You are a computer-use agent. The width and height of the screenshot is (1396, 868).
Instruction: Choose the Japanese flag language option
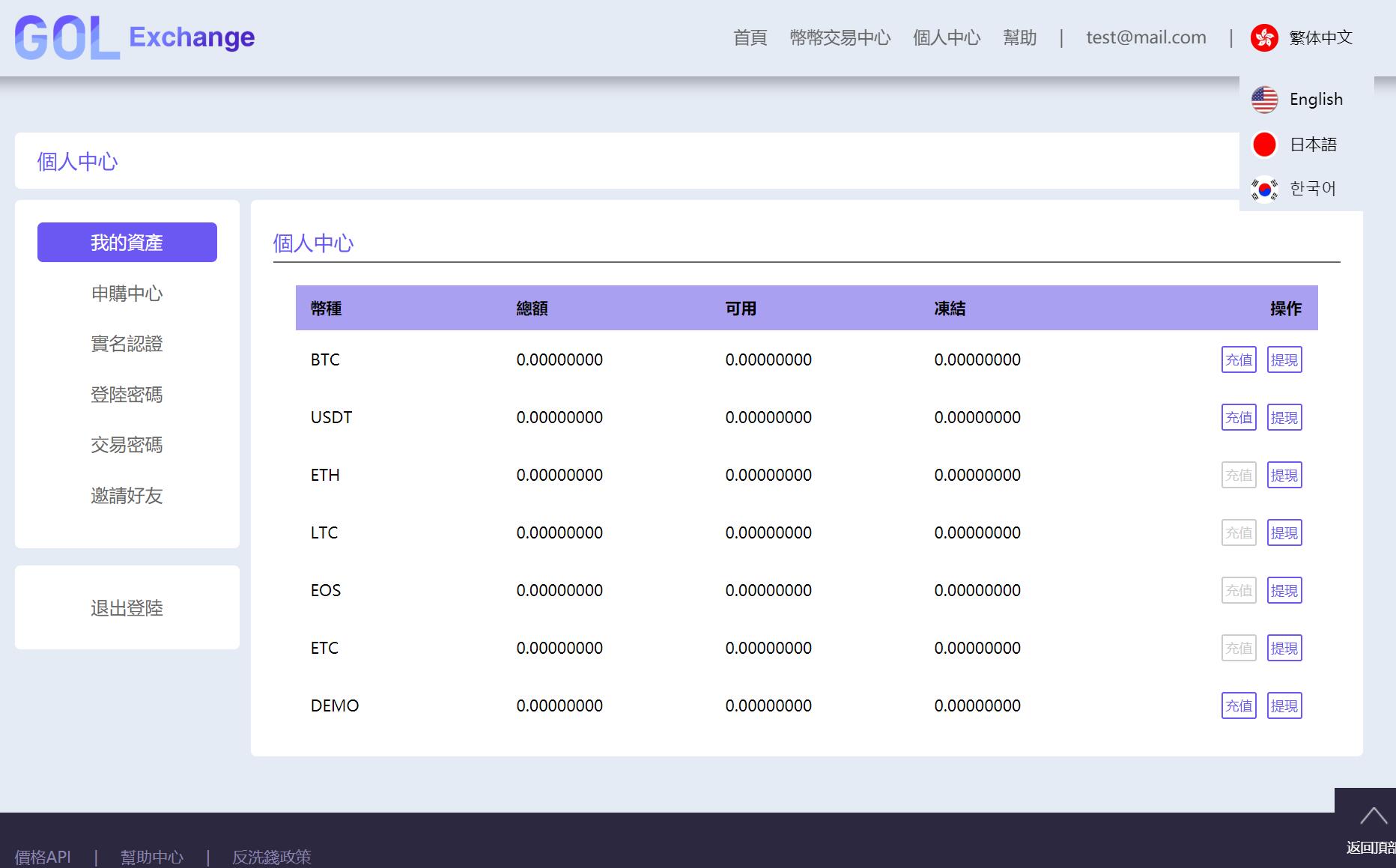pos(1265,145)
